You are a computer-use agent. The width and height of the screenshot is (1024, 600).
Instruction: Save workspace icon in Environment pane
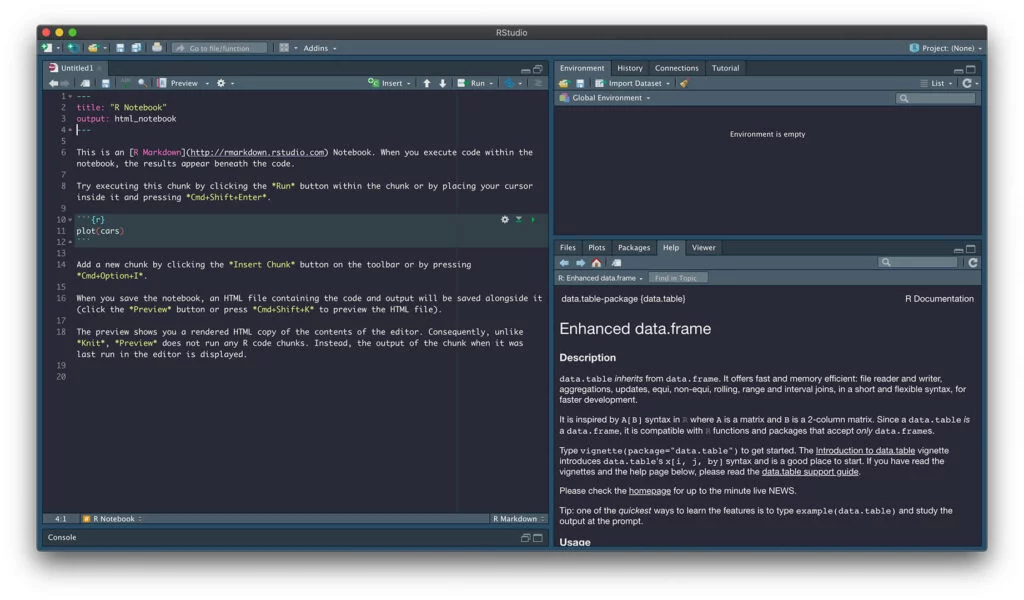pos(580,83)
